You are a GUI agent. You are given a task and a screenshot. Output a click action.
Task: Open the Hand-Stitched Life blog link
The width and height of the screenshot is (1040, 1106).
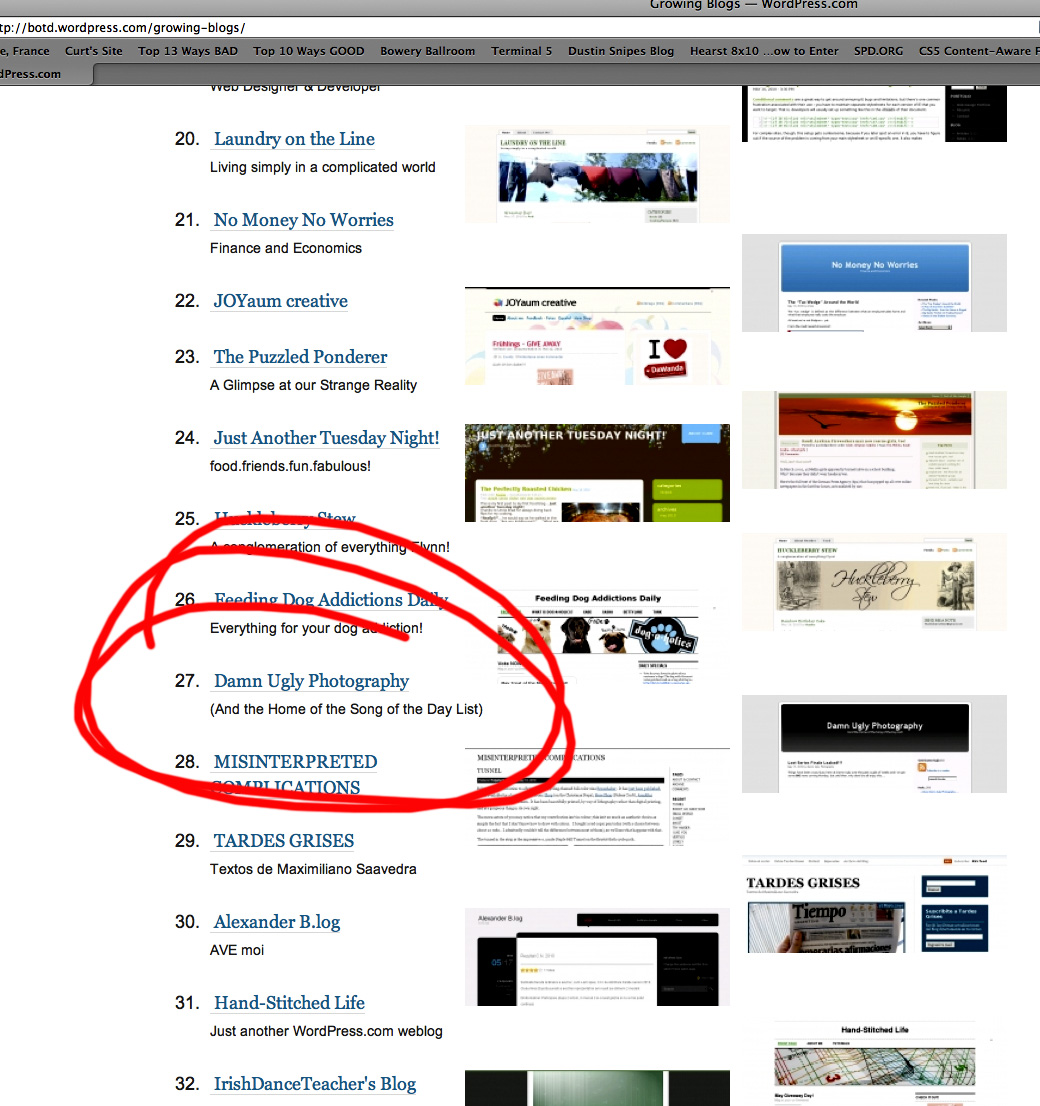point(289,1004)
